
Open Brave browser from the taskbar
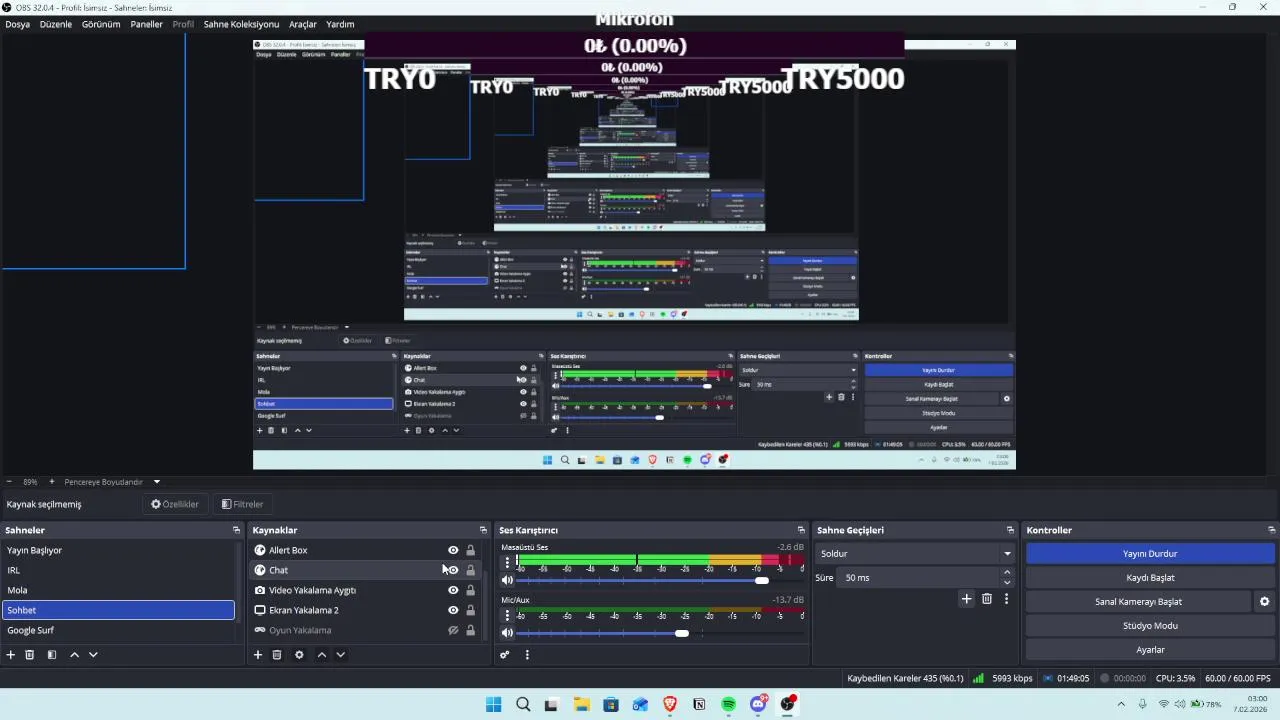[x=670, y=704]
